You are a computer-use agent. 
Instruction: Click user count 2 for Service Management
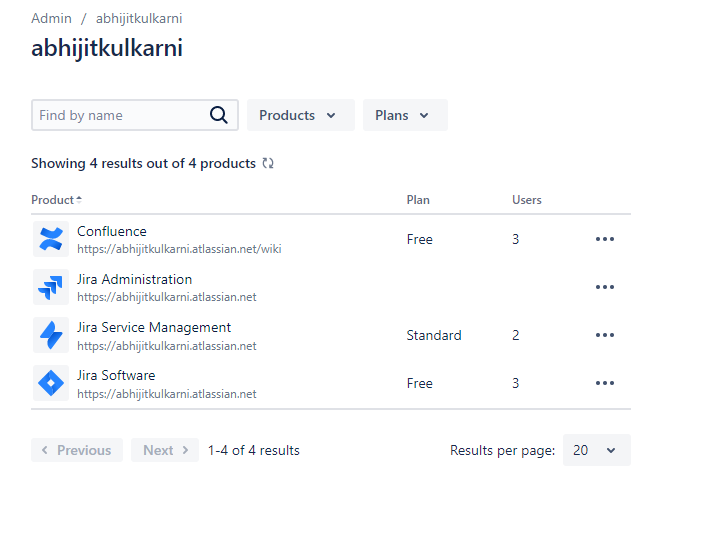pos(516,335)
